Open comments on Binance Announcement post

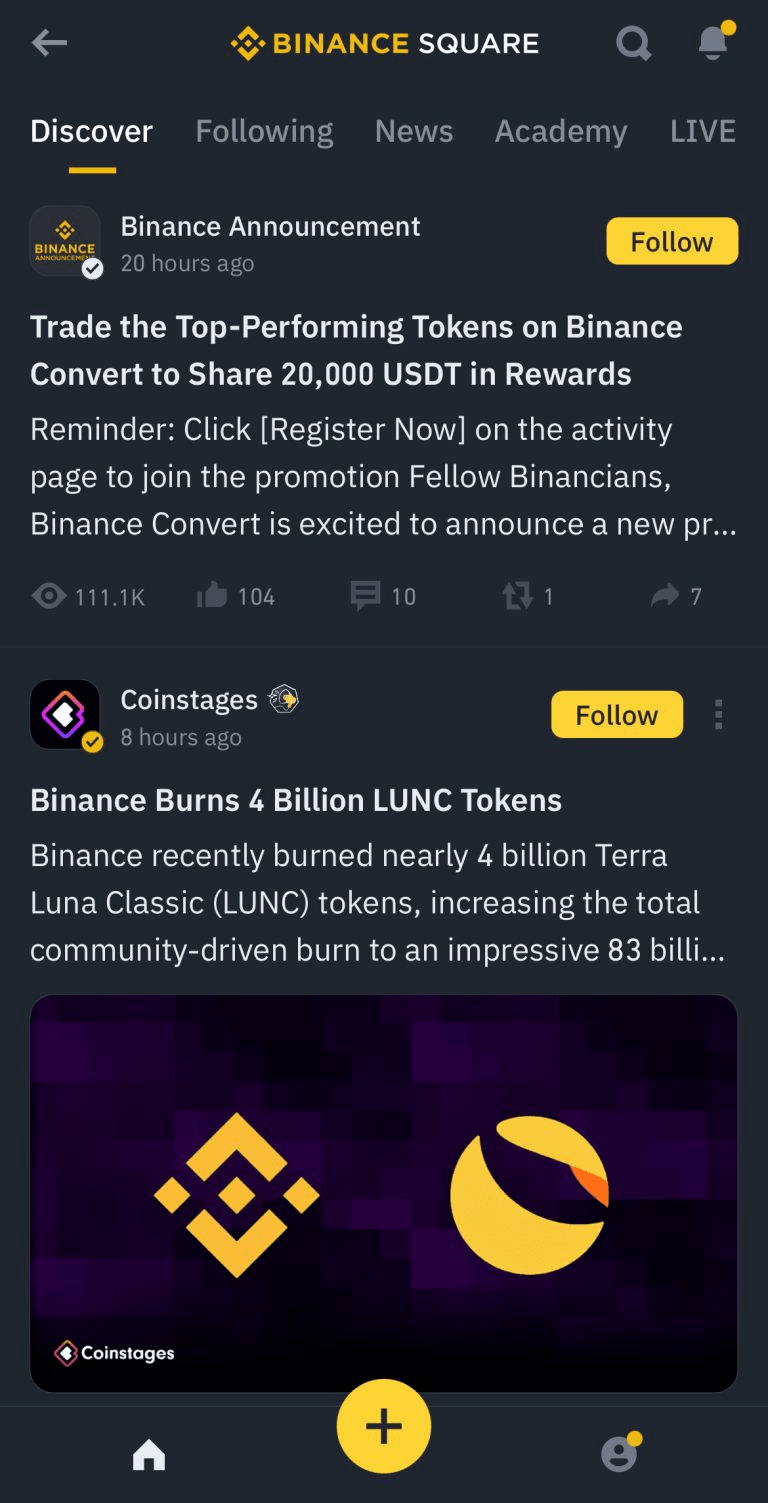click(366, 597)
